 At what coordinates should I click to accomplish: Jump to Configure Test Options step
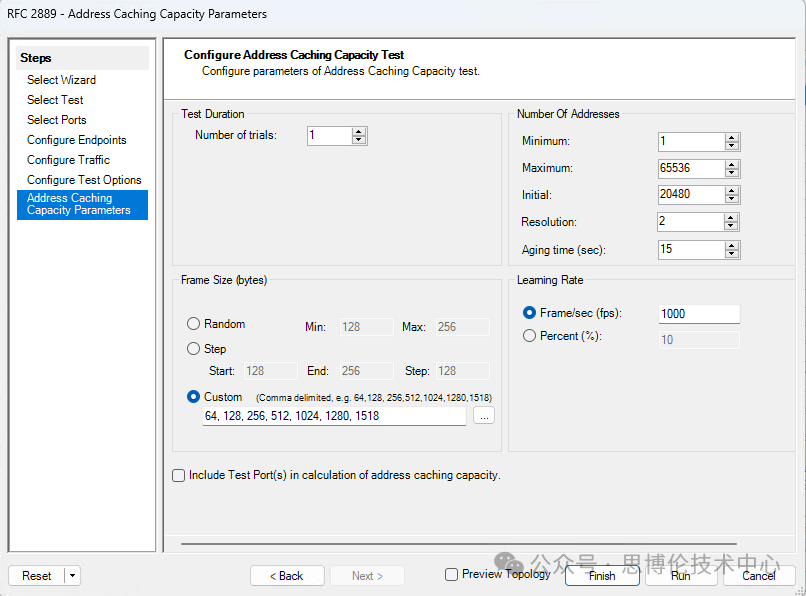click(x=84, y=180)
